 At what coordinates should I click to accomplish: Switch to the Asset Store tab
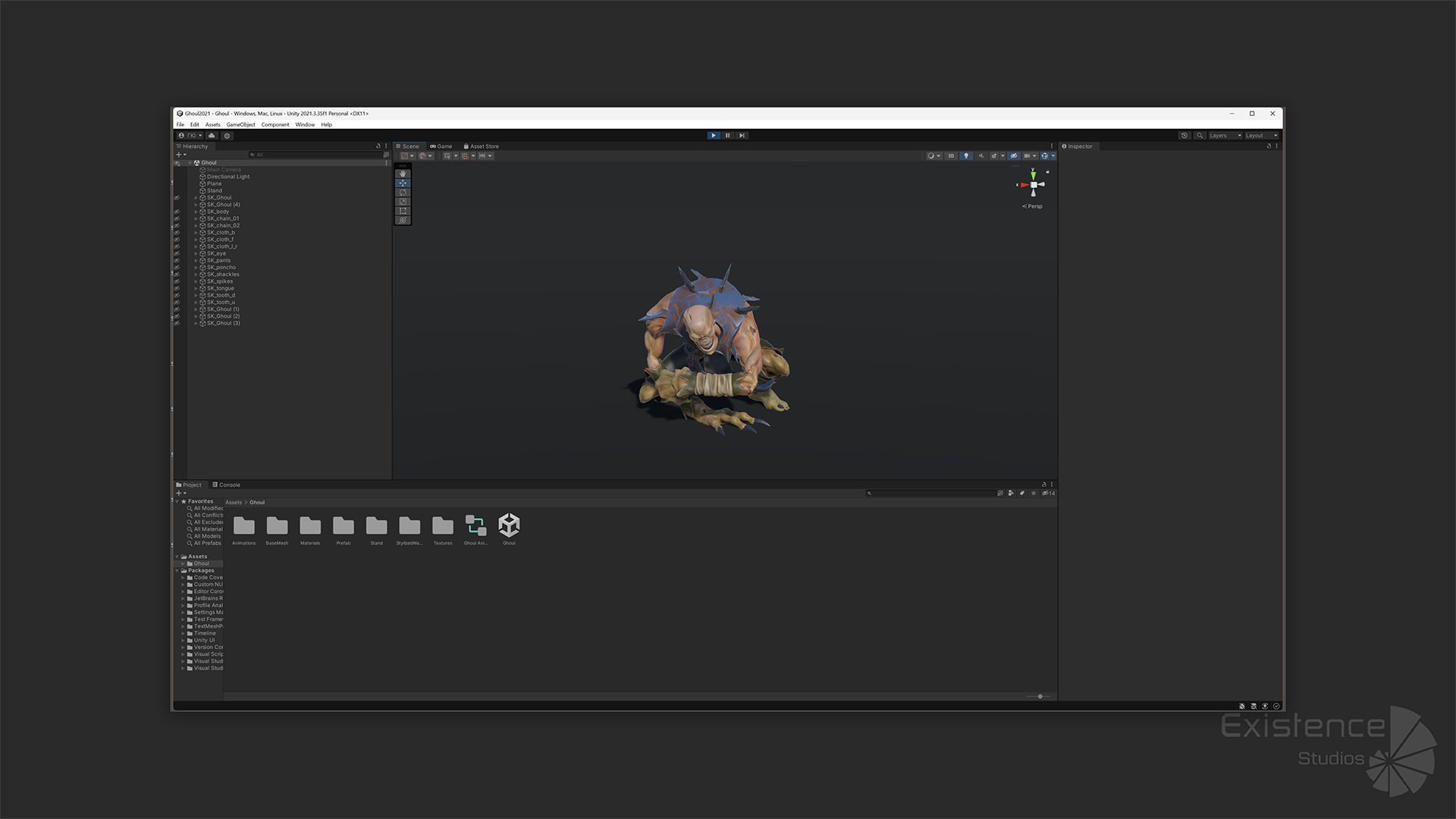(482, 146)
